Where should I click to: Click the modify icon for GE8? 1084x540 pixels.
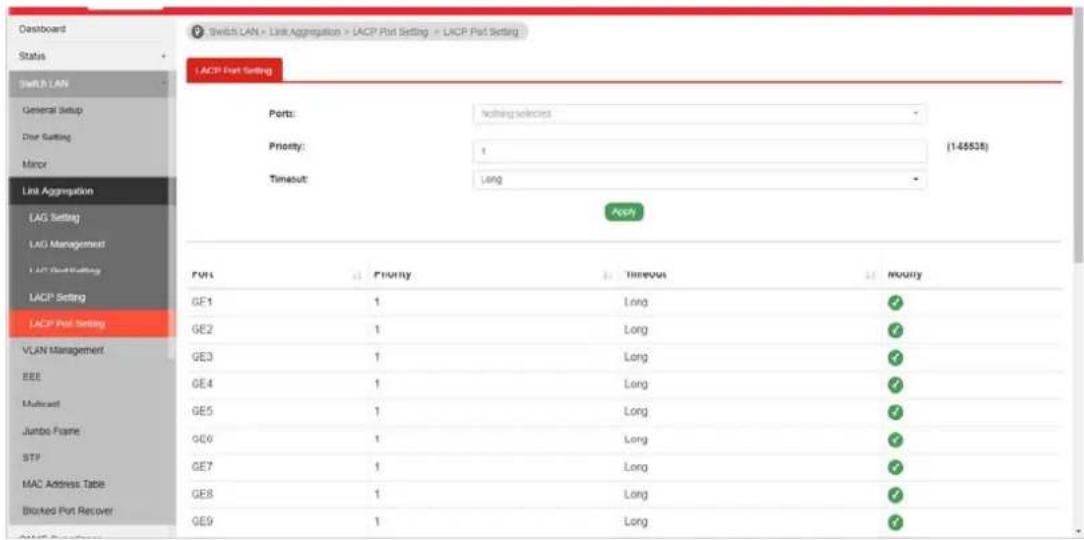(896, 495)
